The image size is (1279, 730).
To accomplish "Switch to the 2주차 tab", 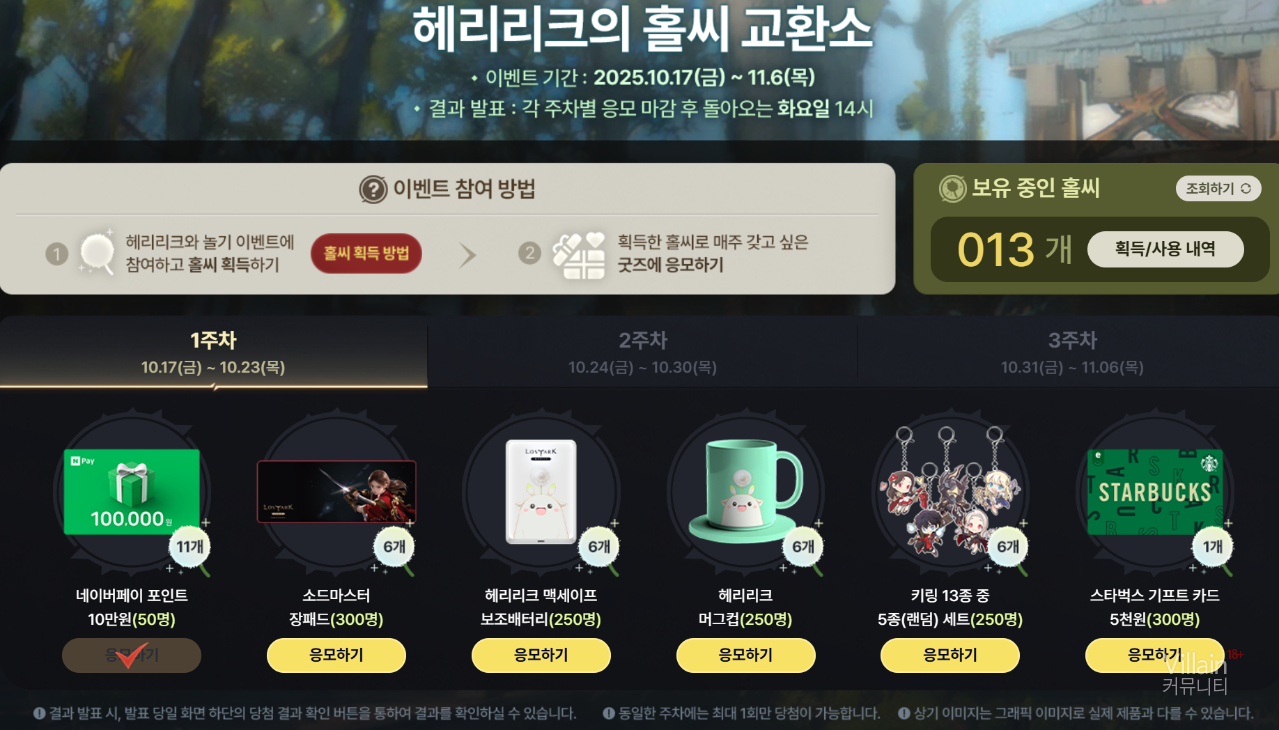I will tap(642, 353).
